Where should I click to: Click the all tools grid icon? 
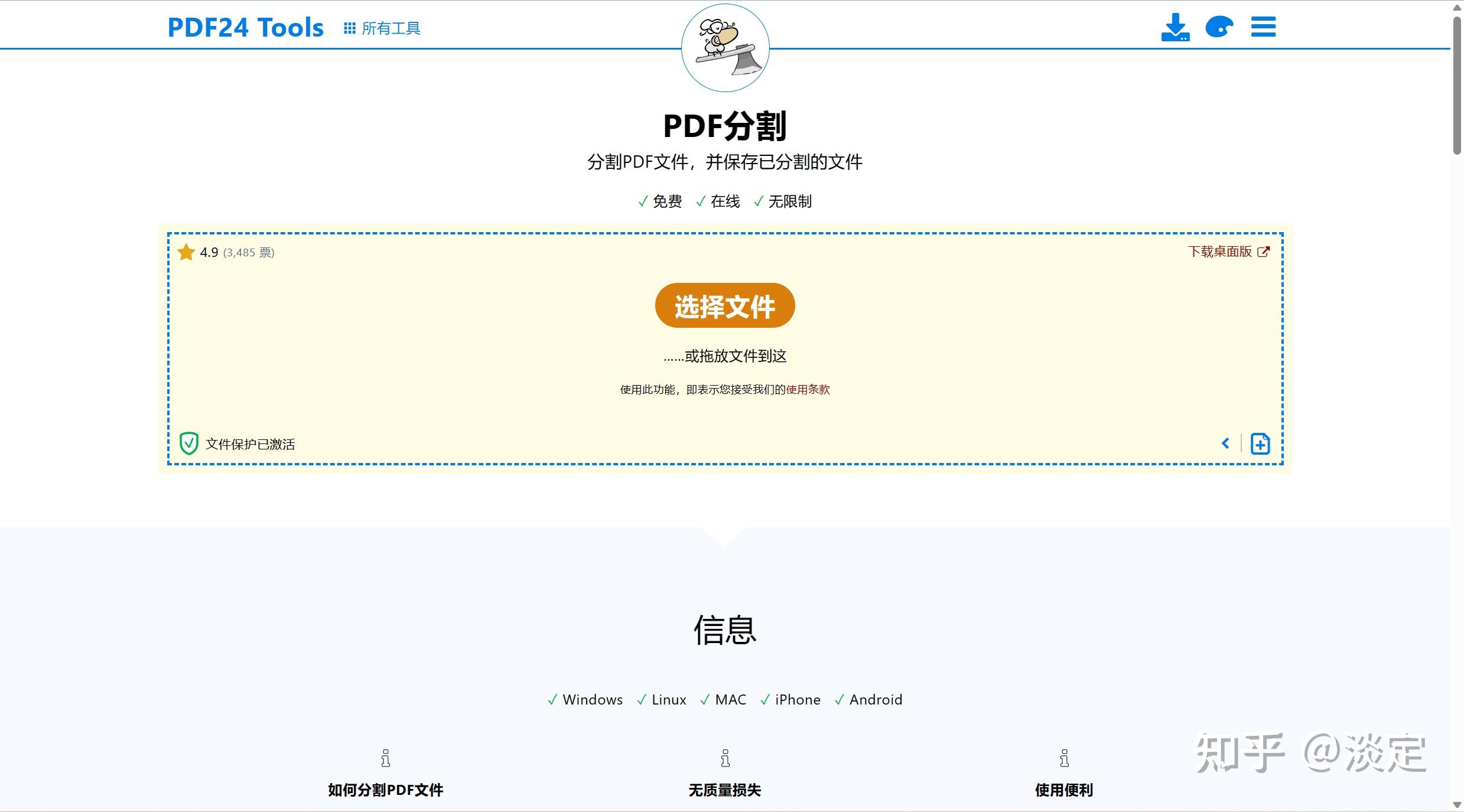pyautogui.click(x=349, y=28)
